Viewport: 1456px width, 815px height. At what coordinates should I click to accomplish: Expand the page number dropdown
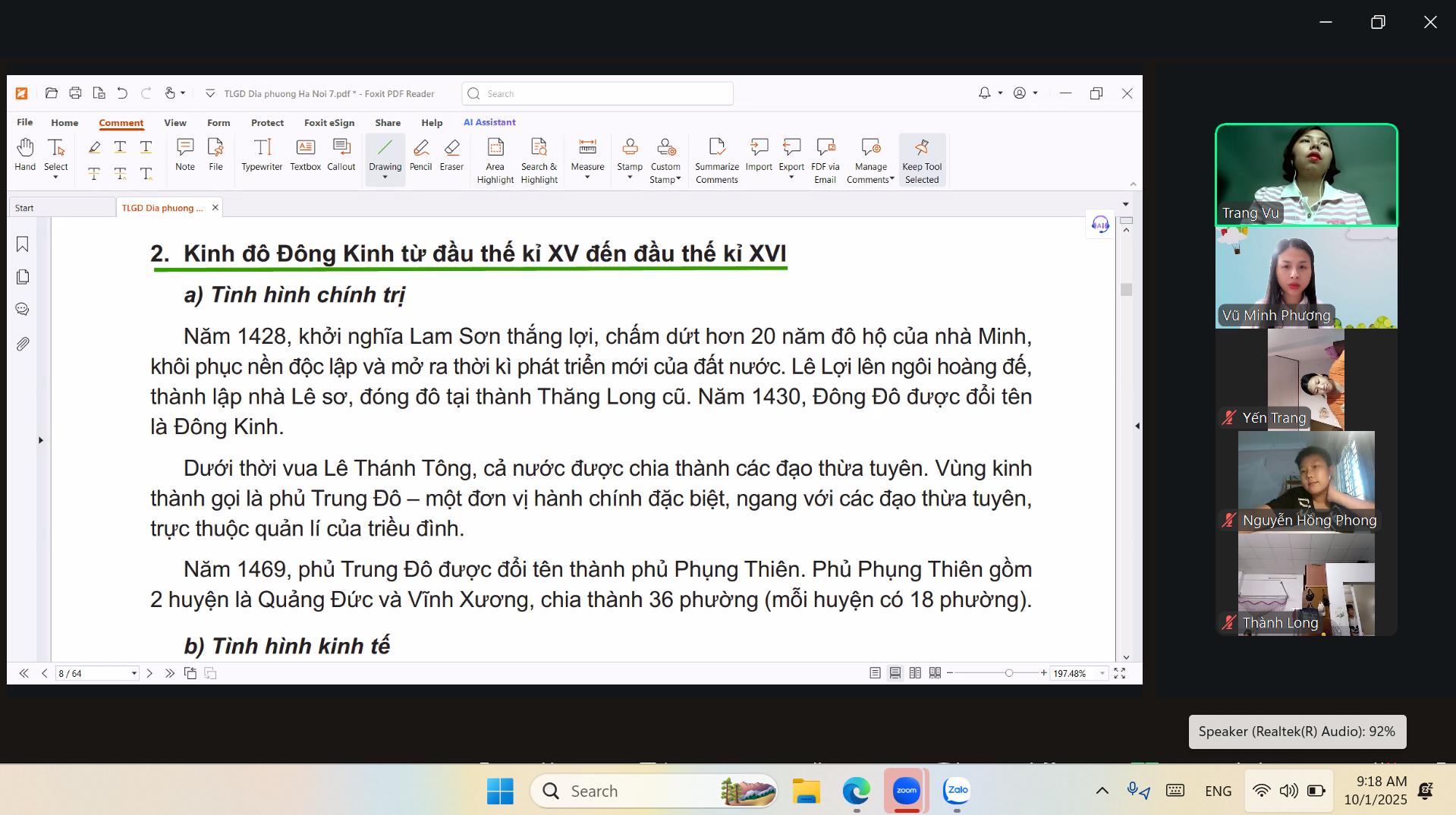(134, 673)
